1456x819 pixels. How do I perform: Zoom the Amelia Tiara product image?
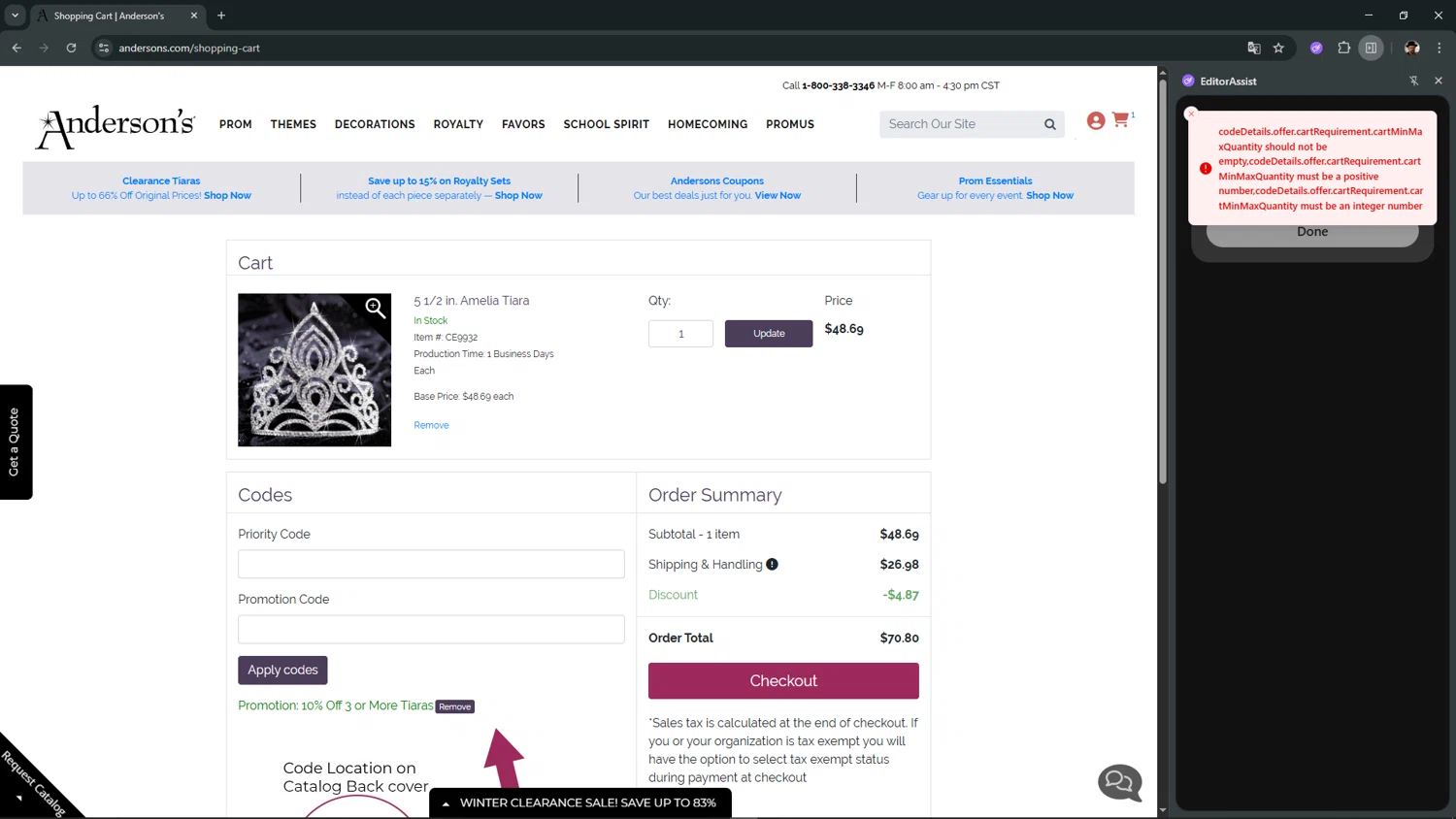click(x=376, y=309)
